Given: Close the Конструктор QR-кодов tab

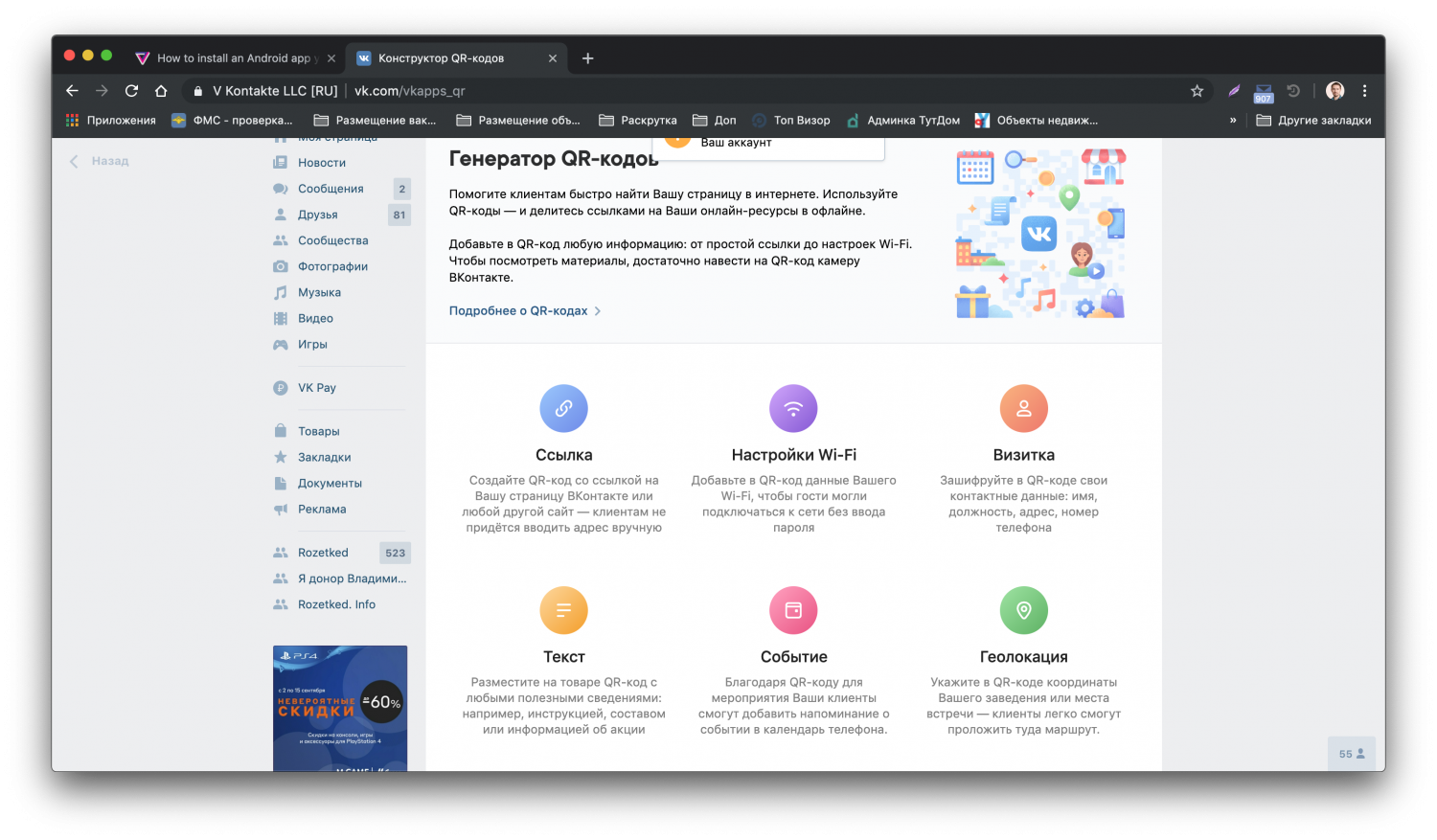Looking at the screenshot, I should point(553,58).
